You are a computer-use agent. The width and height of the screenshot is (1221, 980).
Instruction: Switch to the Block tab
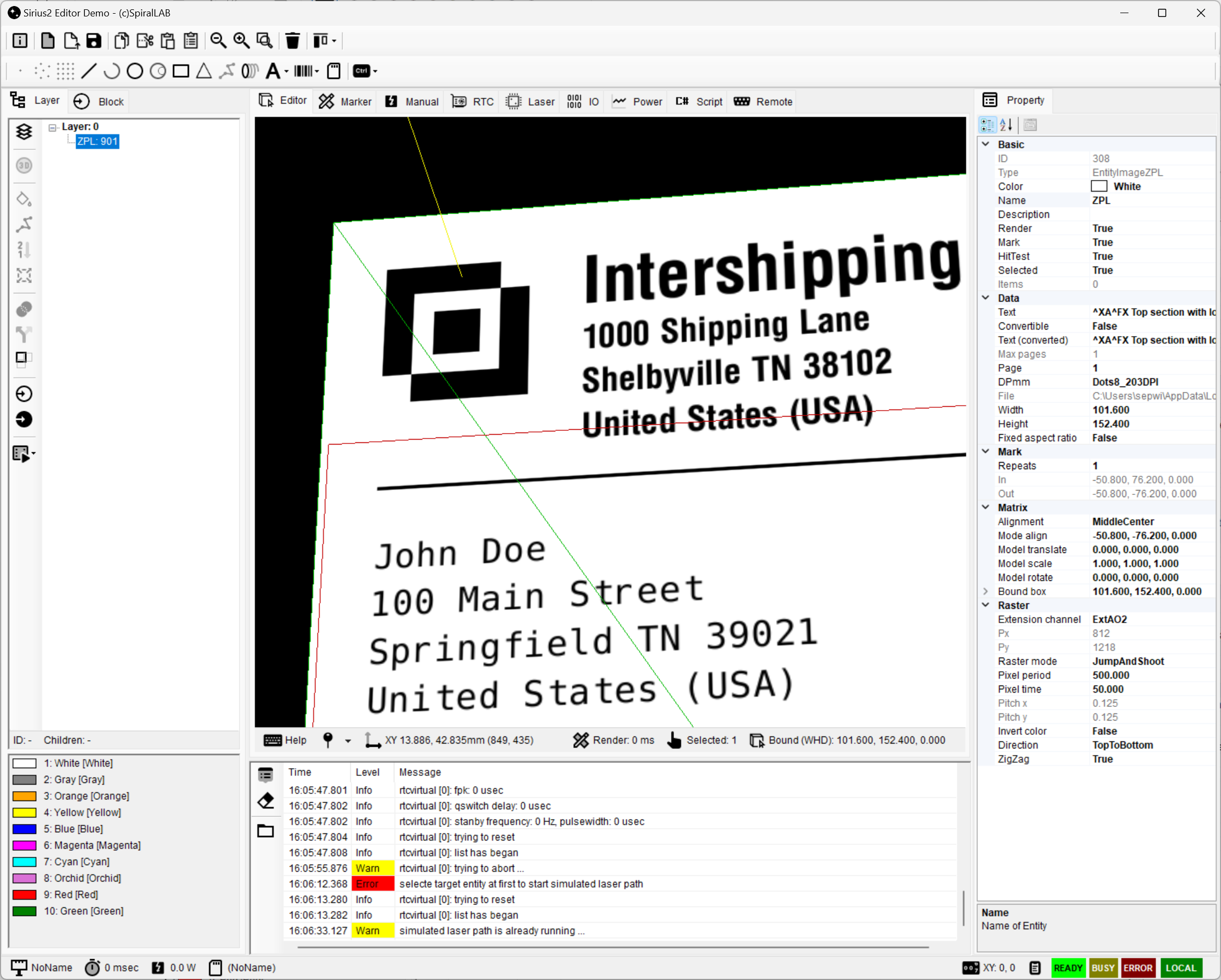click(99, 102)
